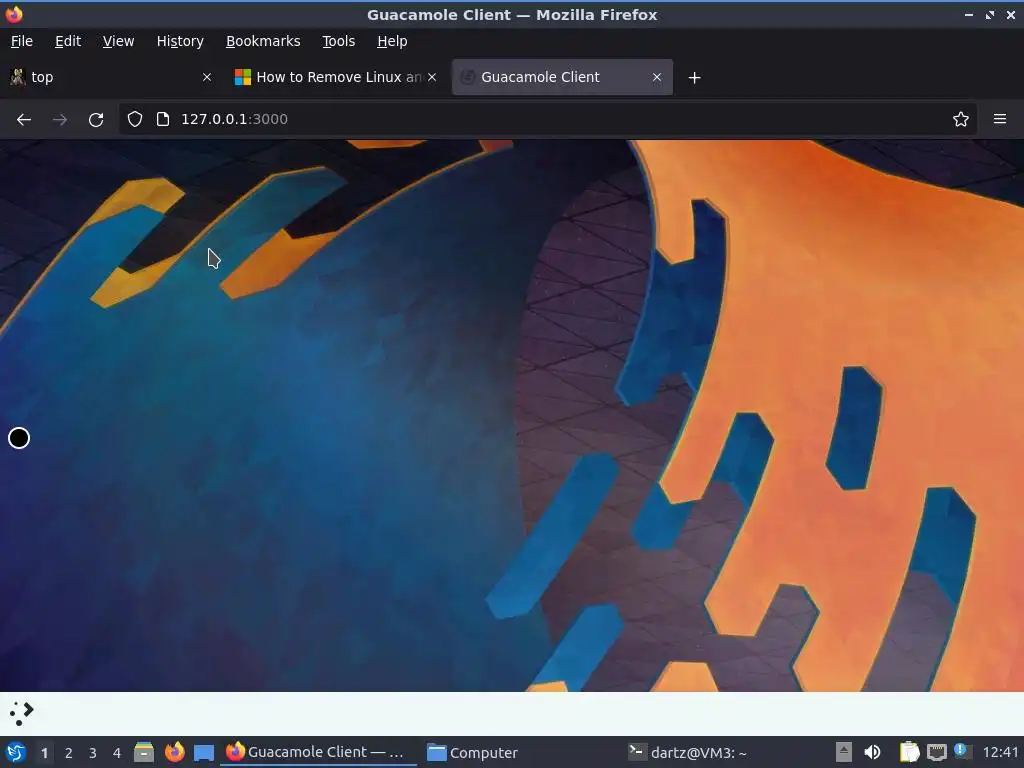
Task: Show site information page icon
Action: pyautogui.click(x=163, y=119)
